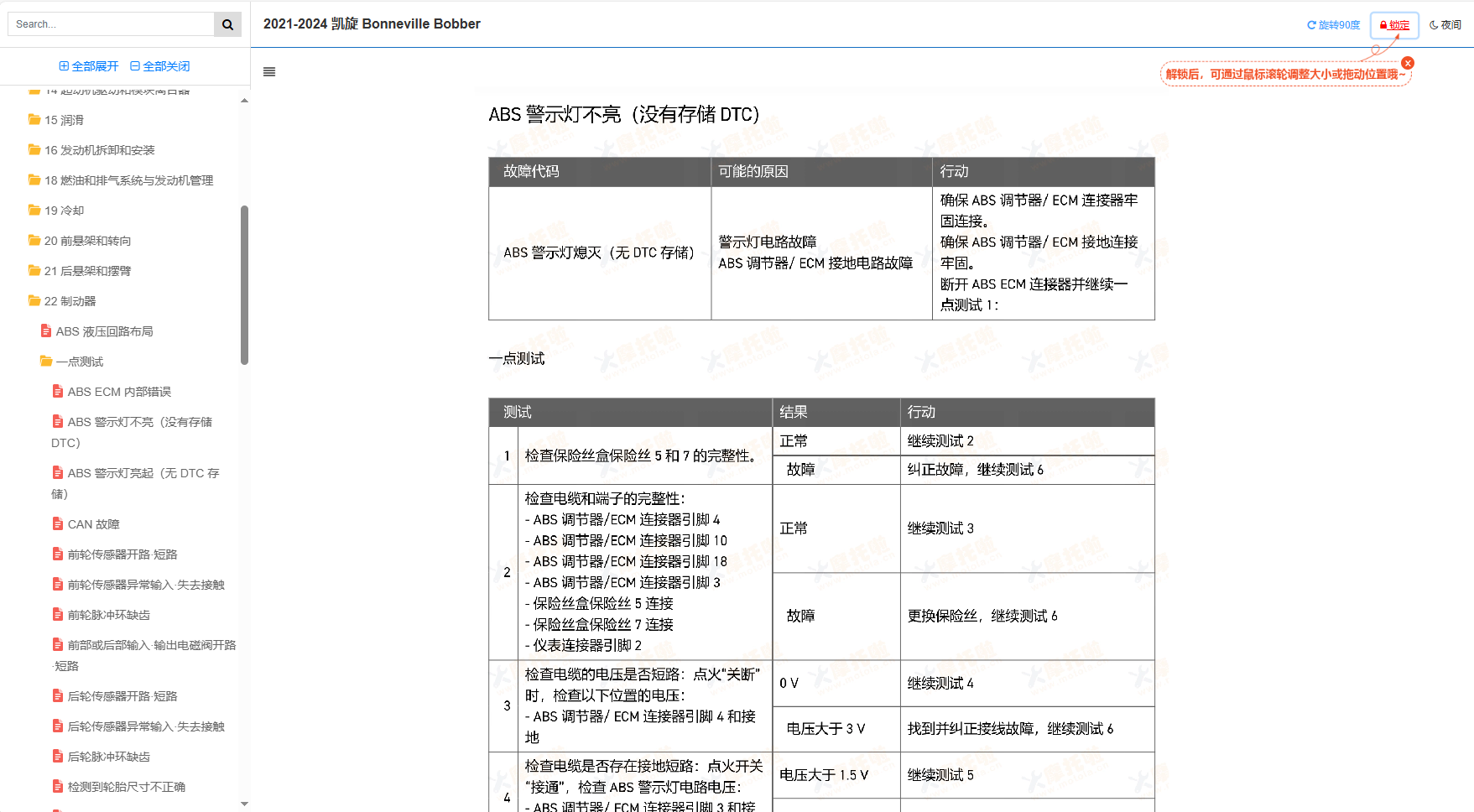Click the search magnifier button
This screenshot has width=1474, height=812.
[x=227, y=24]
